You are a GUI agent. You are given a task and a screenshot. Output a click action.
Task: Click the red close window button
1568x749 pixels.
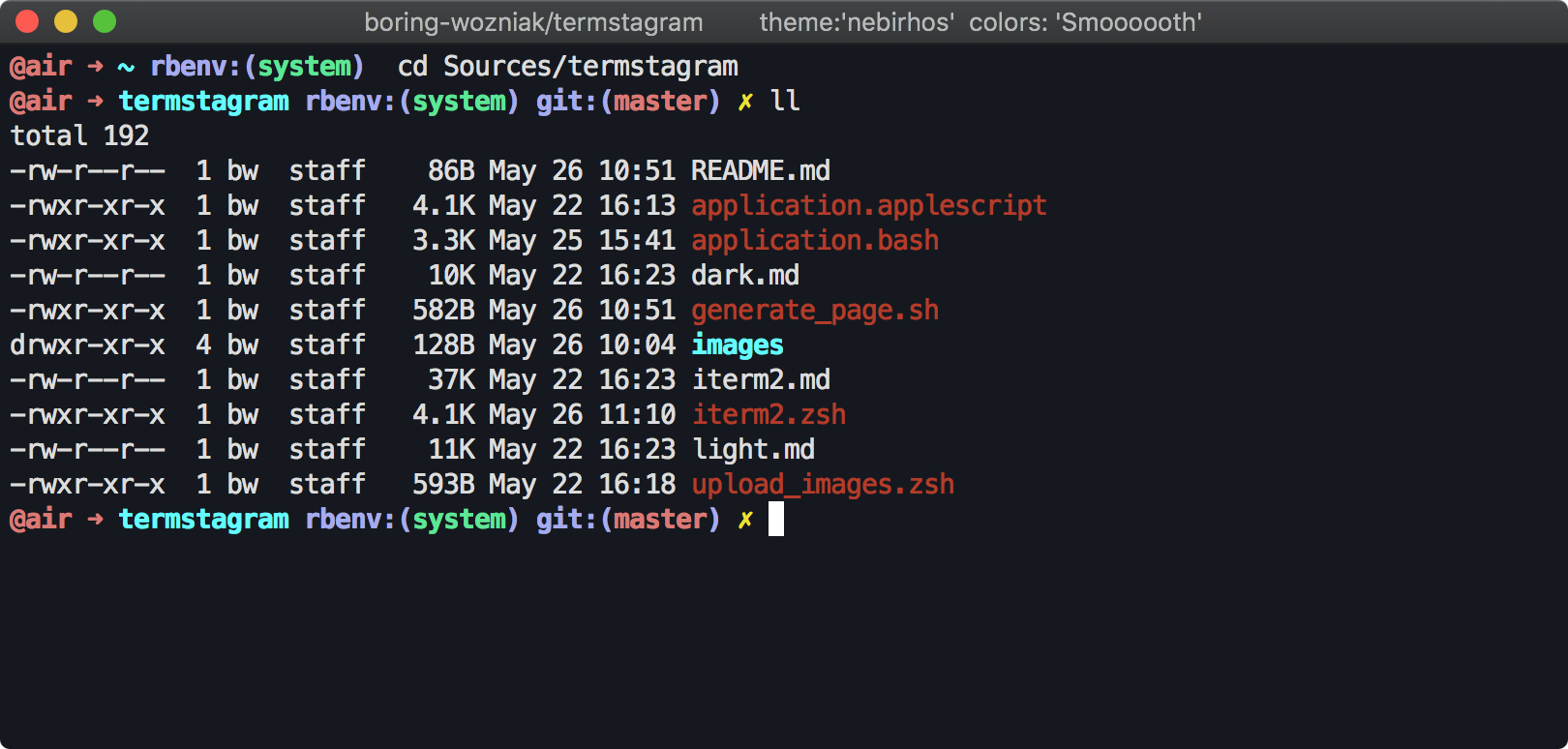point(27,21)
